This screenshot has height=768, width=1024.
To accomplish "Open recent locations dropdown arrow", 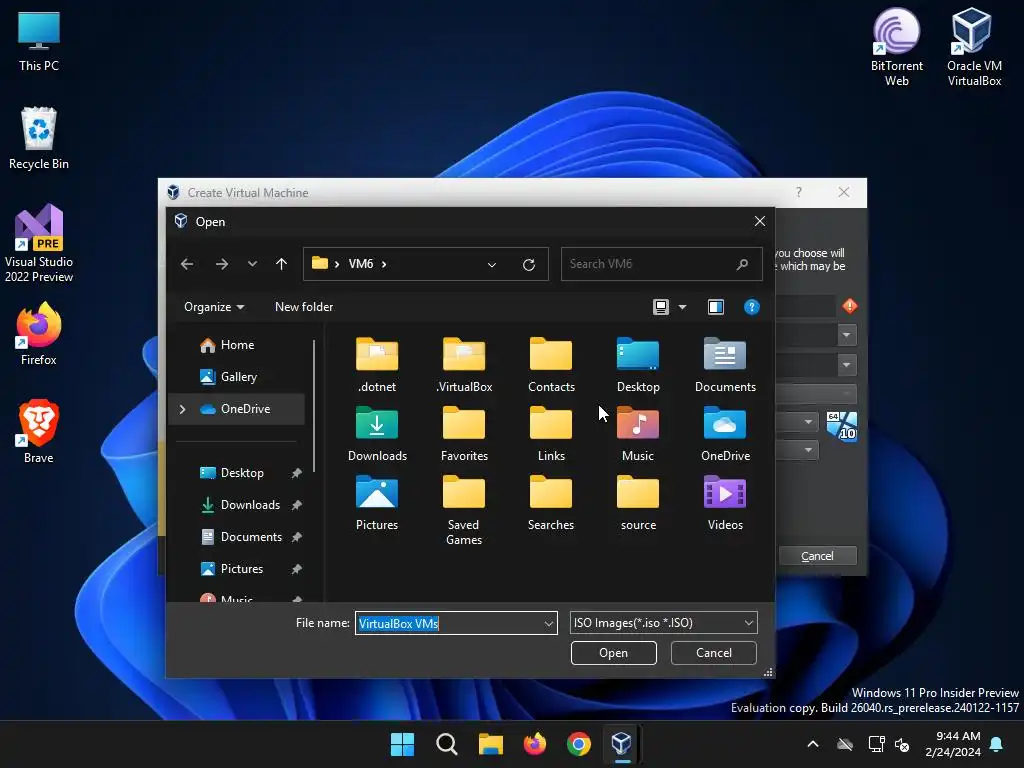I will pos(252,264).
